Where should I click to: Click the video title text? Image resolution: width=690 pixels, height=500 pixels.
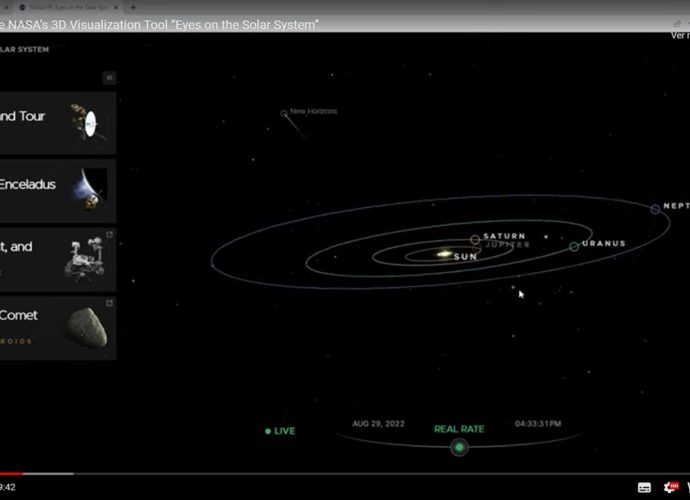(x=159, y=25)
